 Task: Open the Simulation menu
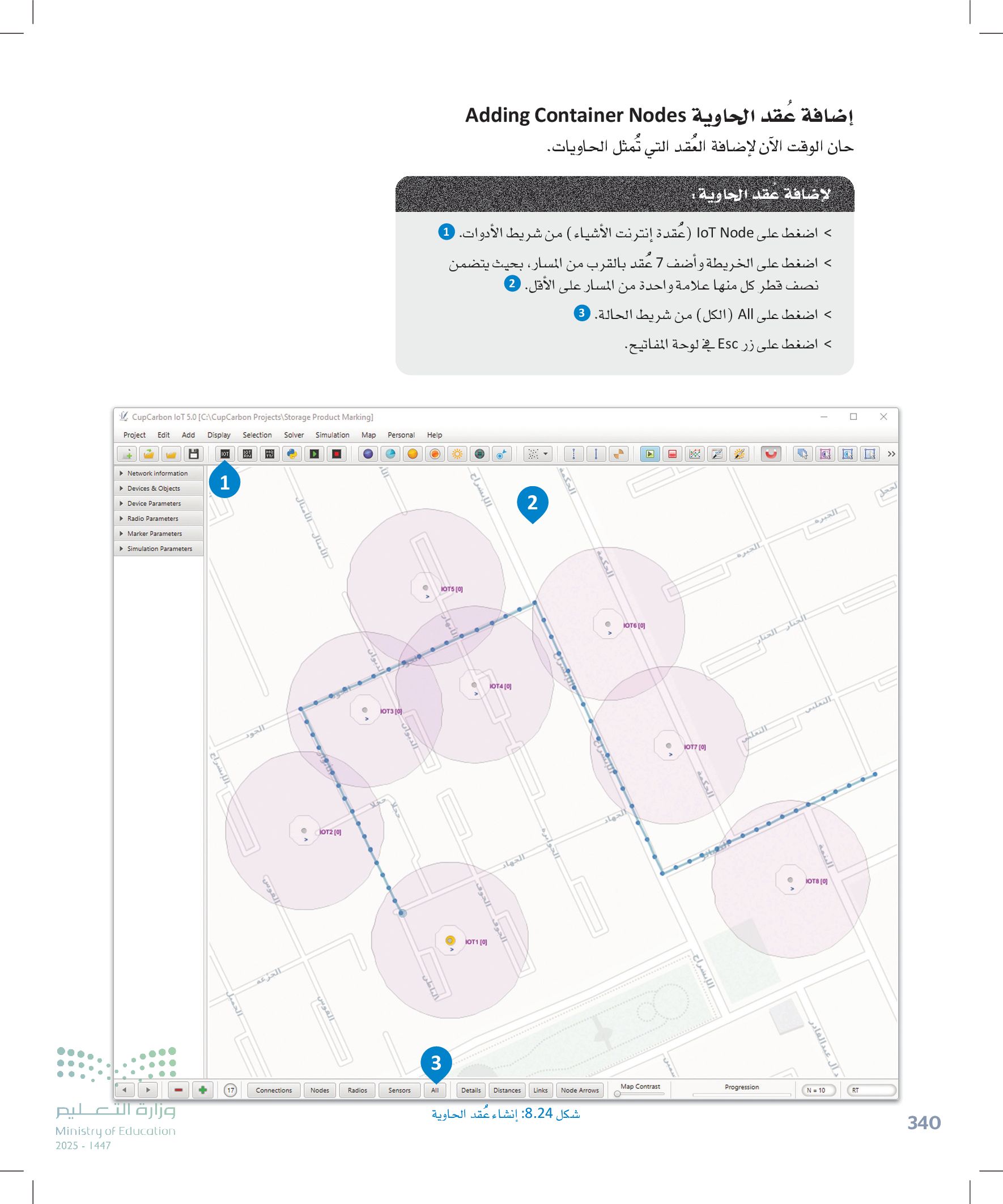click(332, 435)
